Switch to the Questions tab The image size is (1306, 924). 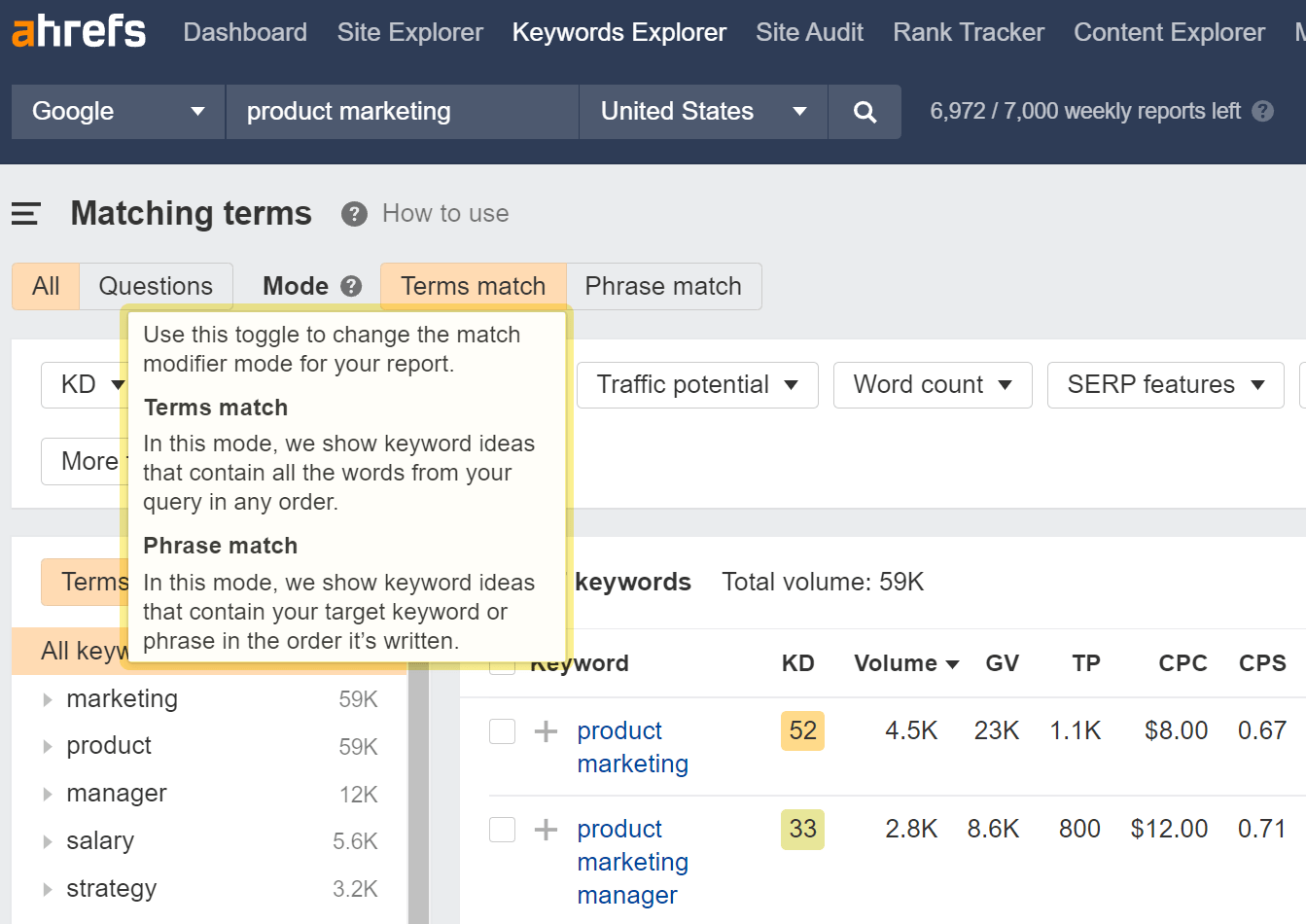pyautogui.click(x=156, y=285)
